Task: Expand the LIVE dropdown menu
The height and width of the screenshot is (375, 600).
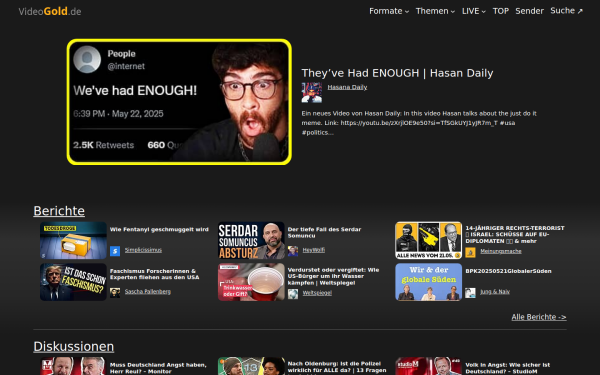Action: (x=474, y=11)
